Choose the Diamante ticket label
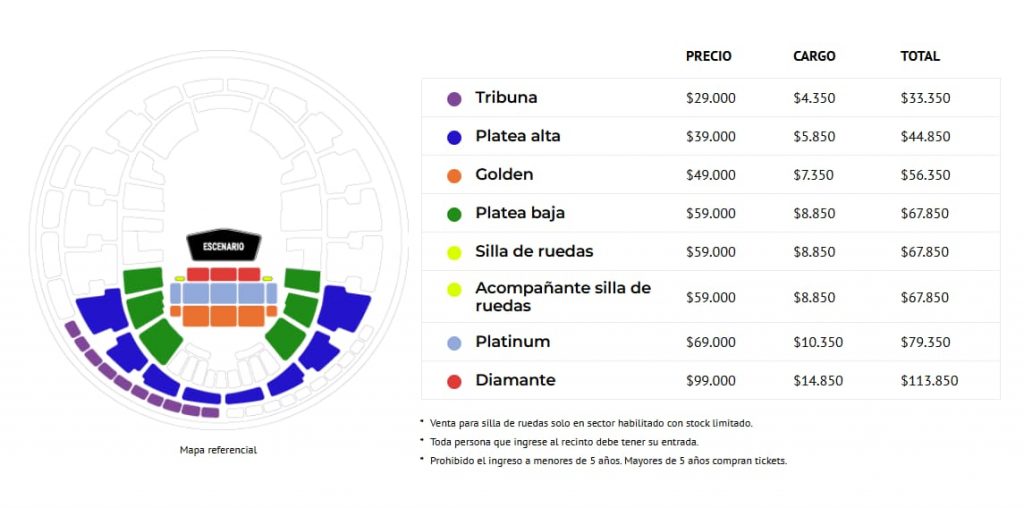Screen dimensions: 1024x508 coord(515,380)
